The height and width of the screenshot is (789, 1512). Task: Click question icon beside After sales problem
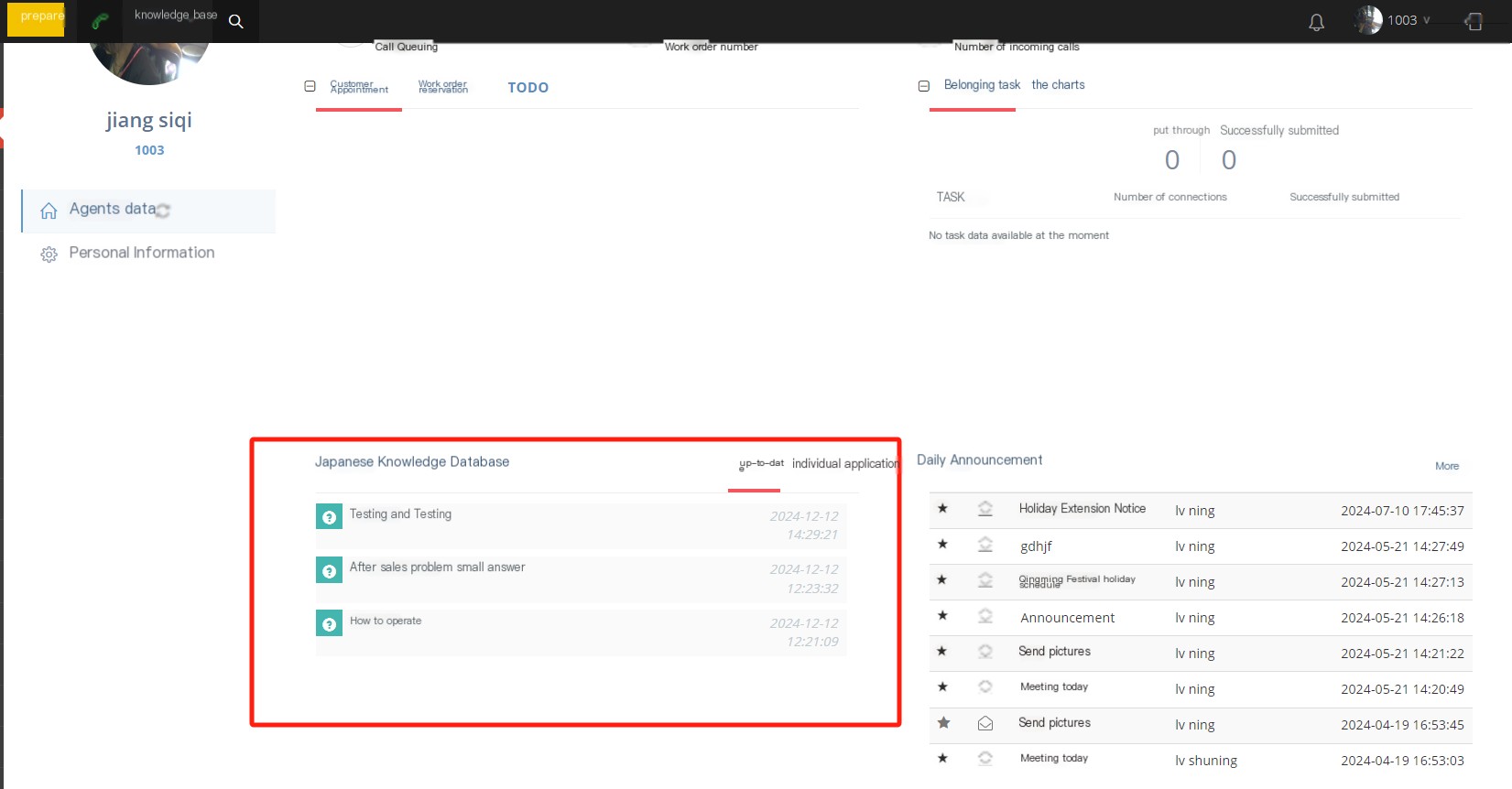coord(329,570)
